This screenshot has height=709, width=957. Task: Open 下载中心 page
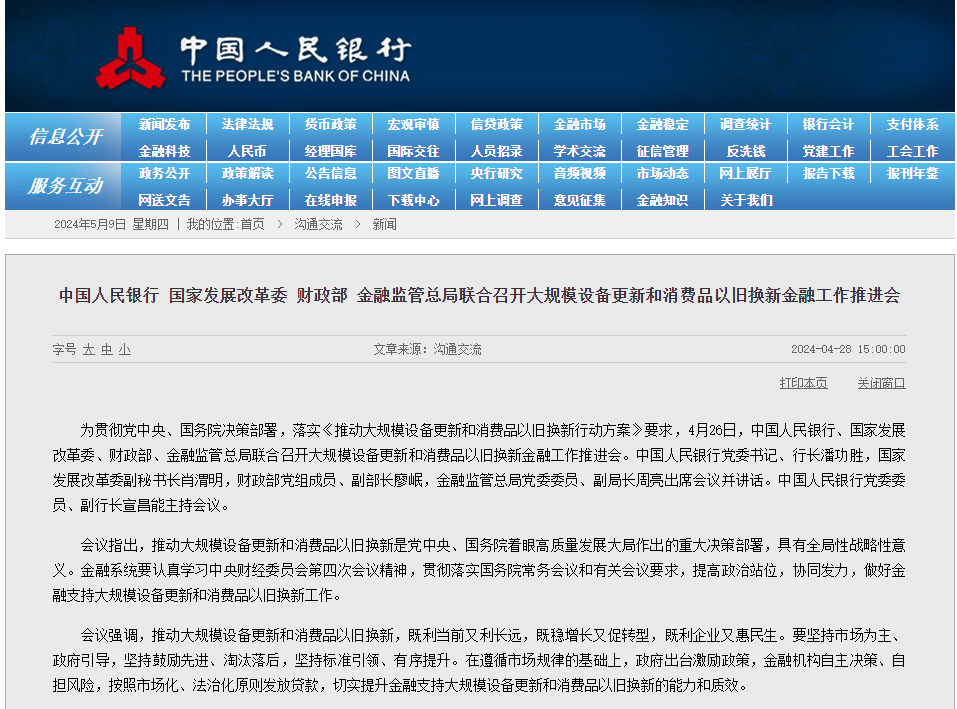pyautogui.click(x=413, y=200)
